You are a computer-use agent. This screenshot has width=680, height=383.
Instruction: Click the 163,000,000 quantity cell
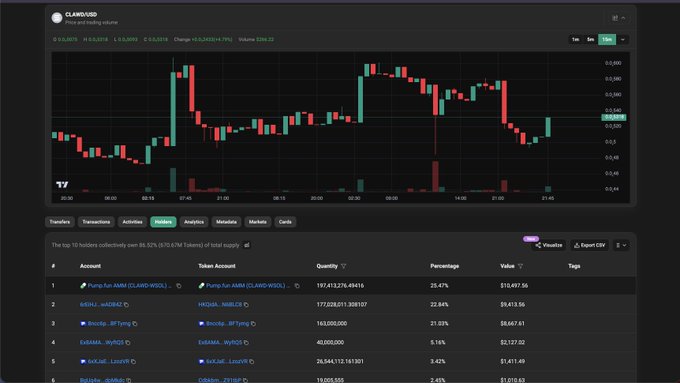(x=332, y=324)
